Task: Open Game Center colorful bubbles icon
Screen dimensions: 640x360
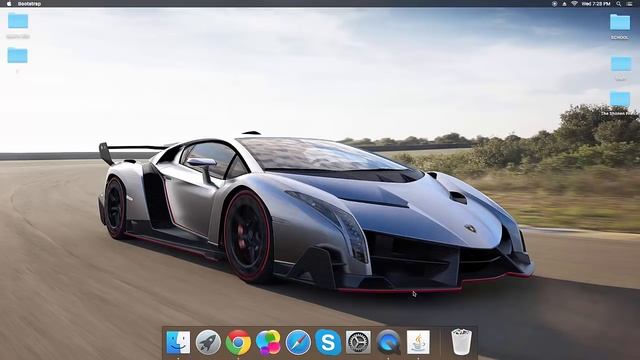Action: tap(268, 342)
